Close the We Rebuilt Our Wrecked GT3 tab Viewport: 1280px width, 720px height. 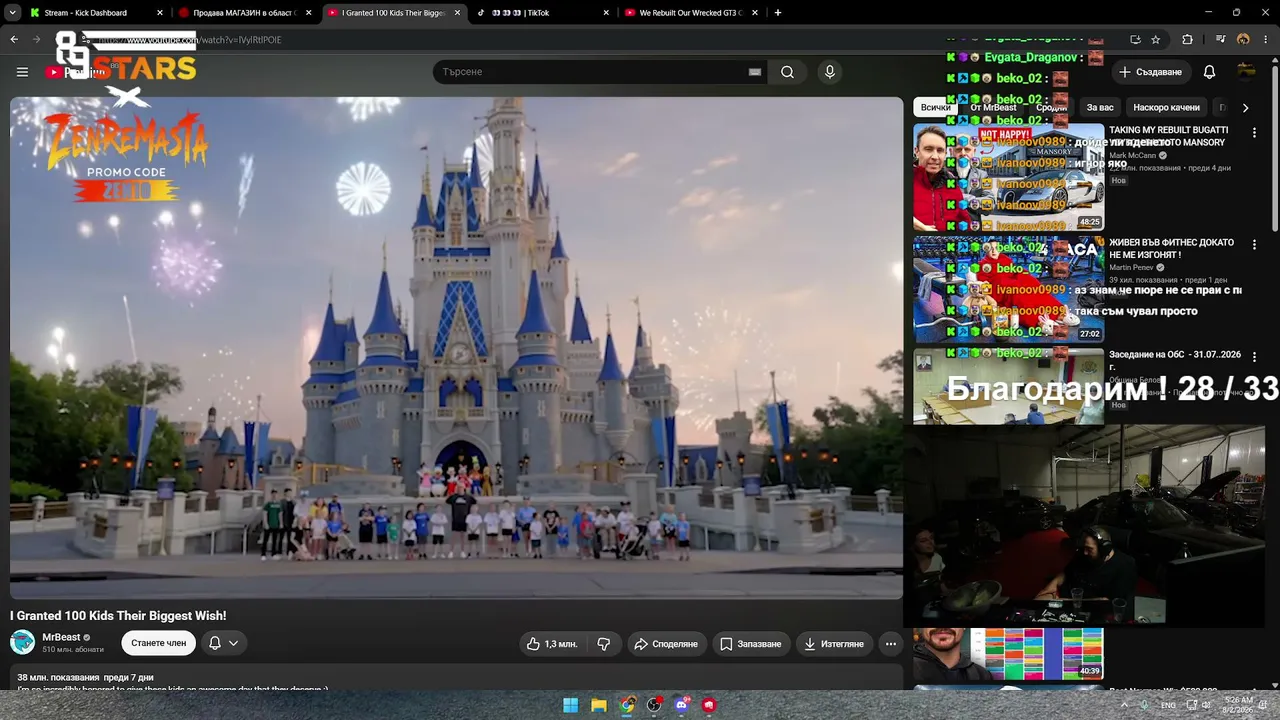(x=754, y=13)
